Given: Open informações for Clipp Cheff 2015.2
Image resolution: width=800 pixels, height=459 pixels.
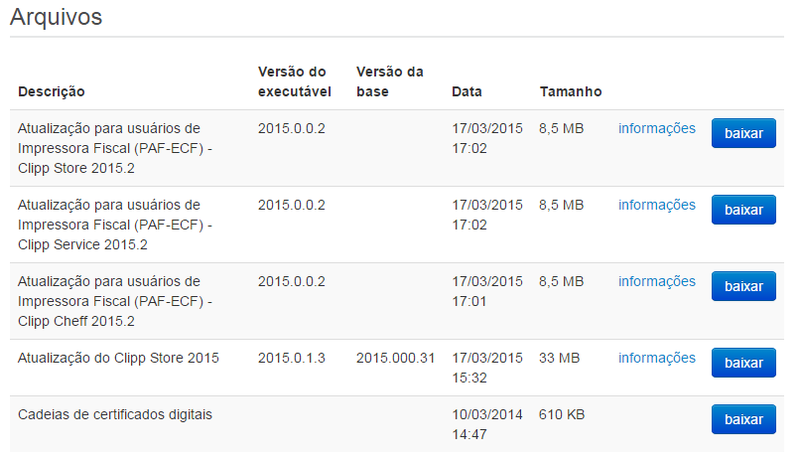Looking at the screenshot, I should click(x=656, y=281).
